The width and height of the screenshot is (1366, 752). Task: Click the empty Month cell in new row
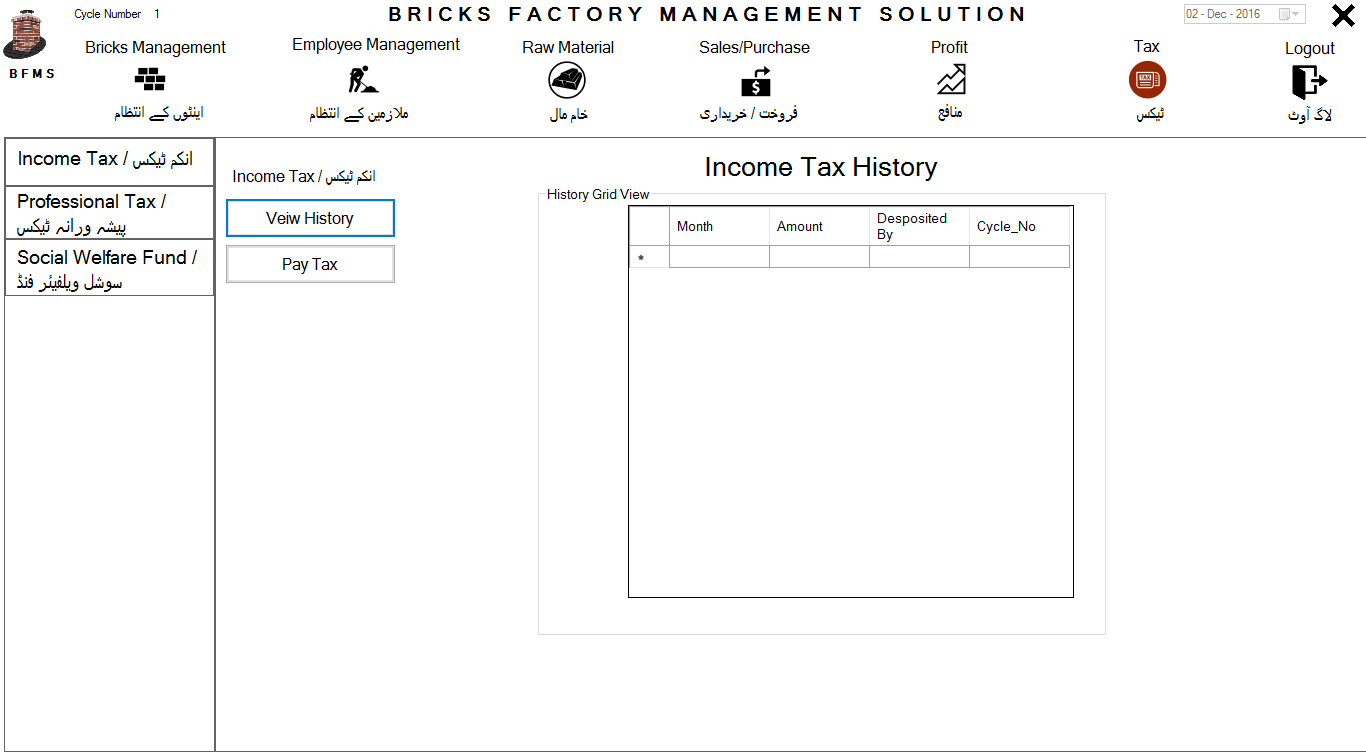(x=719, y=257)
